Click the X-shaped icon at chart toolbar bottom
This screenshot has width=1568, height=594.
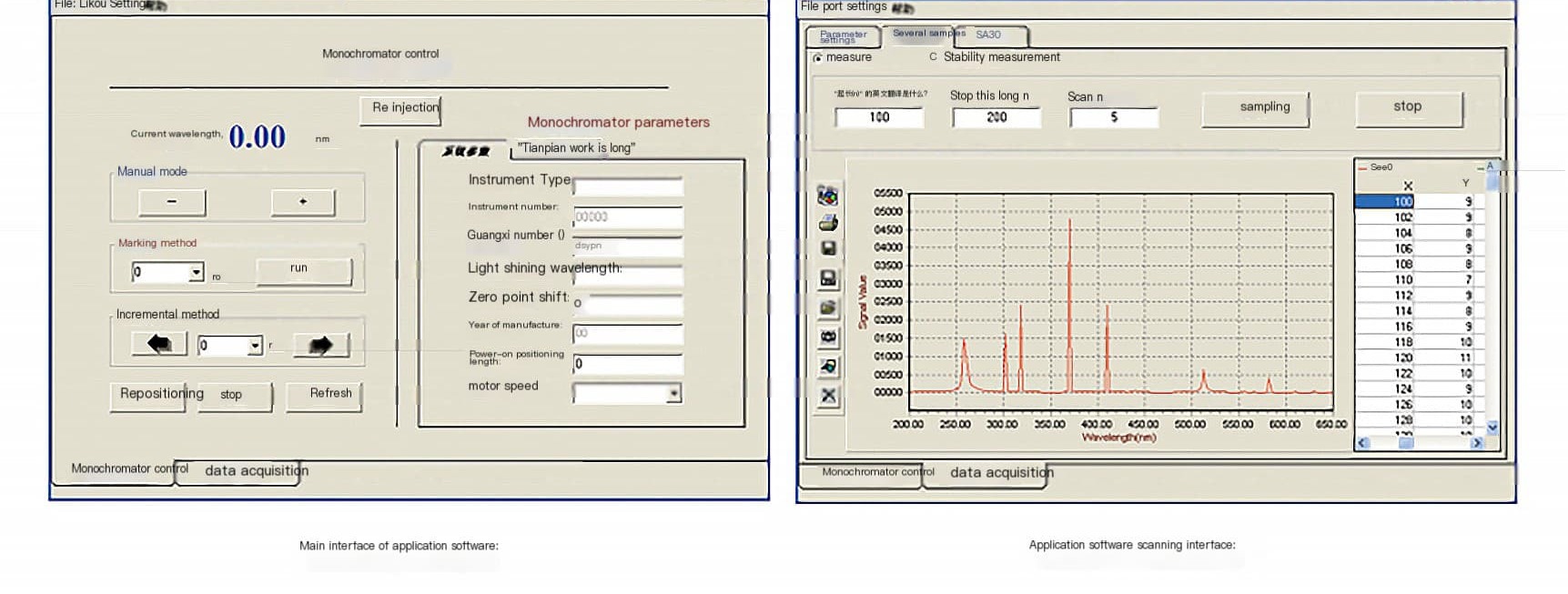tap(828, 397)
